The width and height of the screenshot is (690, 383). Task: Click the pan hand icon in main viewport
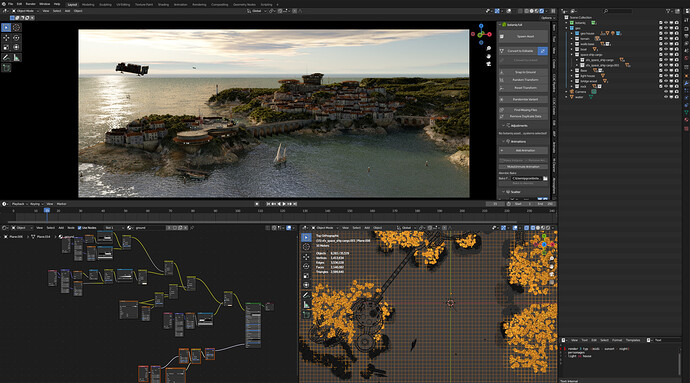488,56
